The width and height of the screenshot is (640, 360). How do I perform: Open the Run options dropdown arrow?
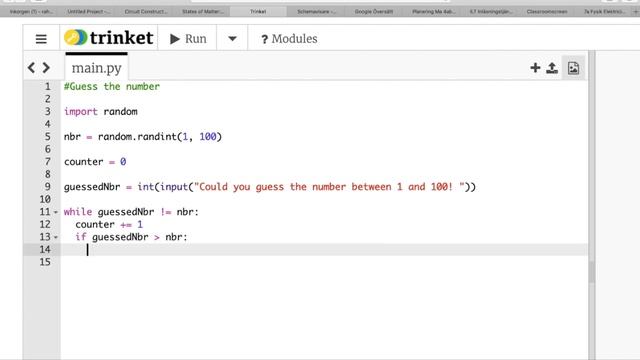[232, 39]
